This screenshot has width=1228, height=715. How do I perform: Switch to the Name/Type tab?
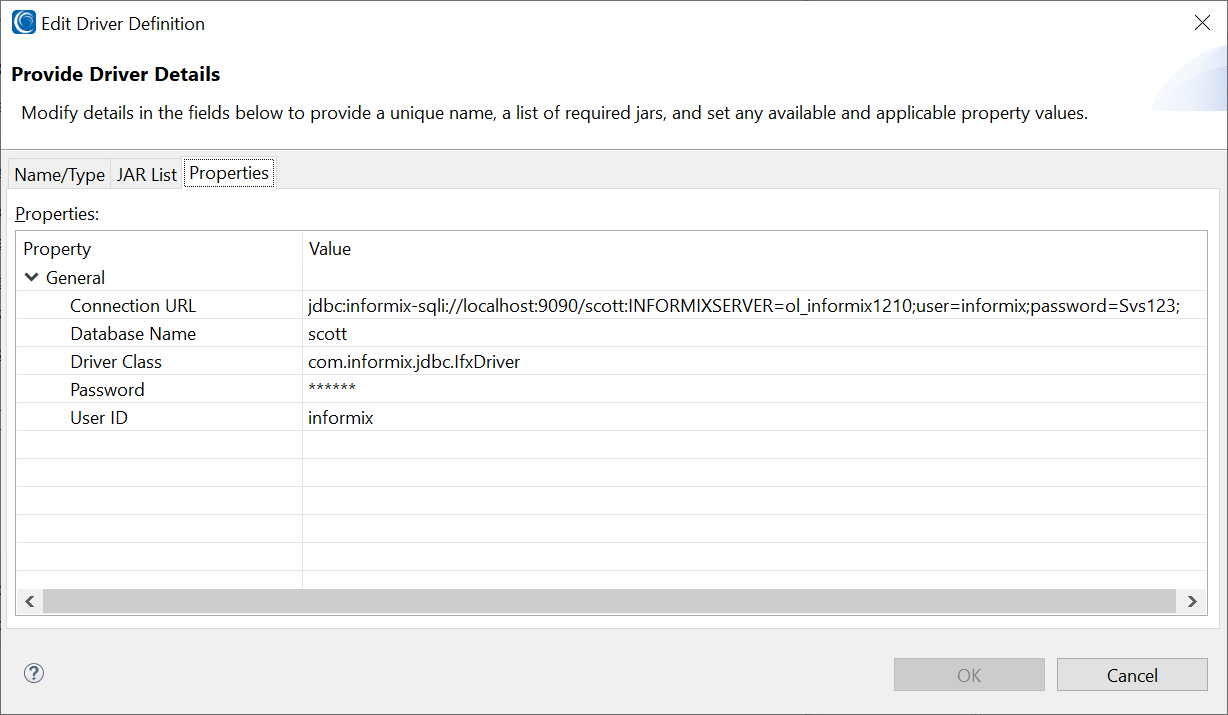click(x=59, y=174)
